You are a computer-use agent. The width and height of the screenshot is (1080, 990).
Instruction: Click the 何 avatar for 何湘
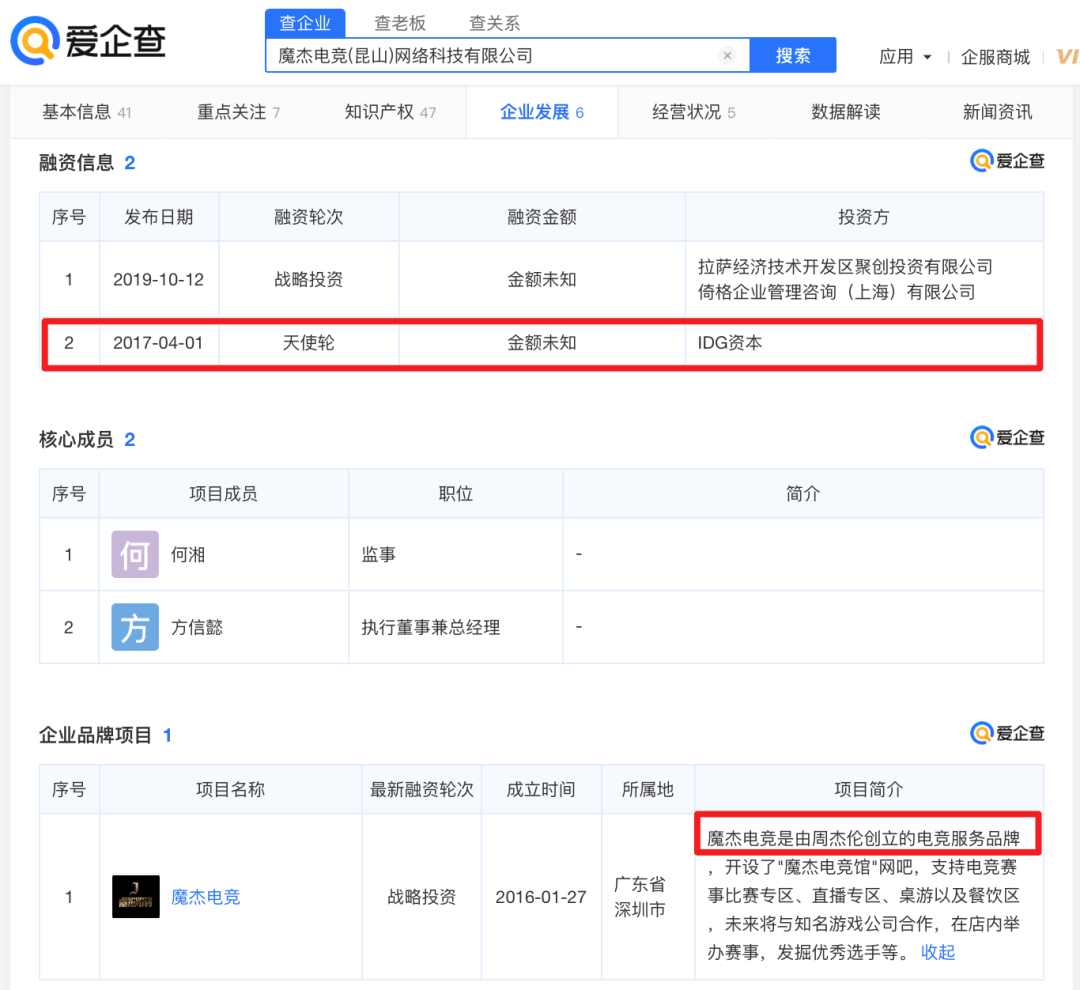pyautogui.click(x=135, y=554)
